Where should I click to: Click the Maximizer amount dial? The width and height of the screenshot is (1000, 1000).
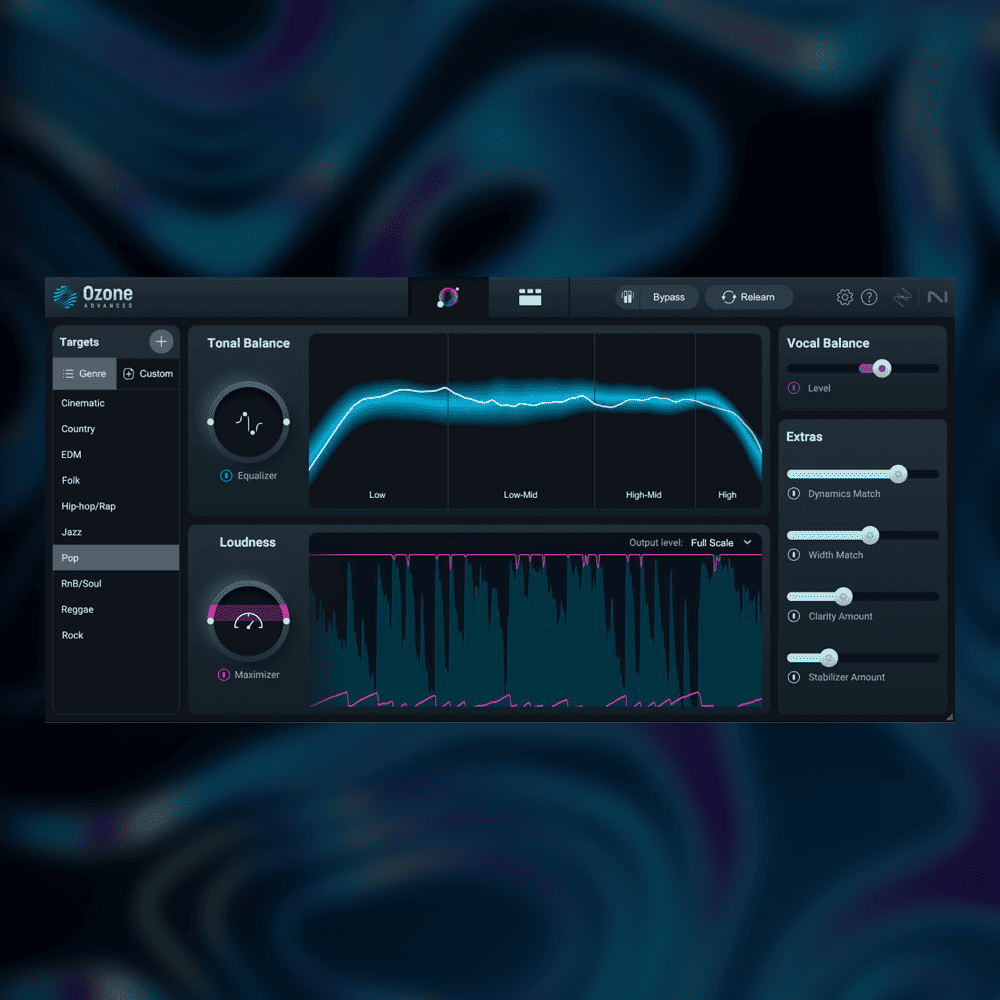(248, 621)
